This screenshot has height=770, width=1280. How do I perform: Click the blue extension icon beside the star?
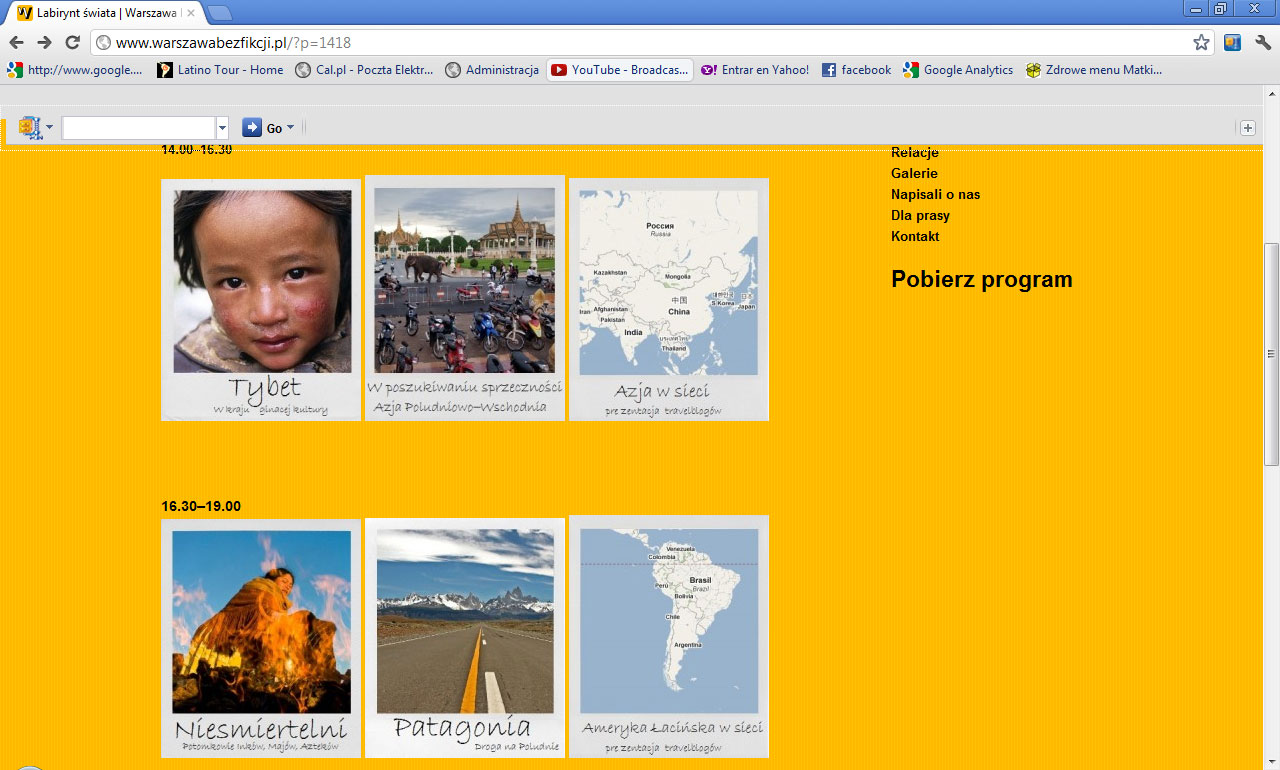[1232, 42]
